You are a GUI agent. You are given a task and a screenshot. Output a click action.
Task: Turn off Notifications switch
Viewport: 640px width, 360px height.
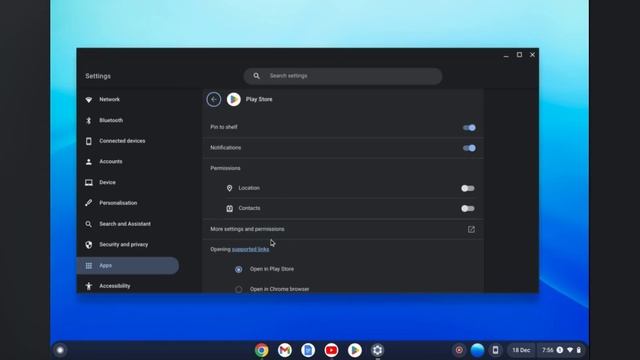click(x=469, y=148)
